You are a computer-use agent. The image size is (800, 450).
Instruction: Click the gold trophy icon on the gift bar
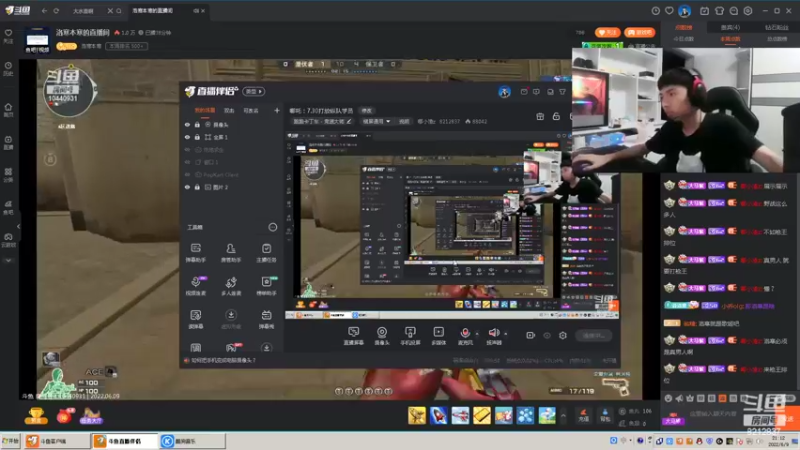36,416
